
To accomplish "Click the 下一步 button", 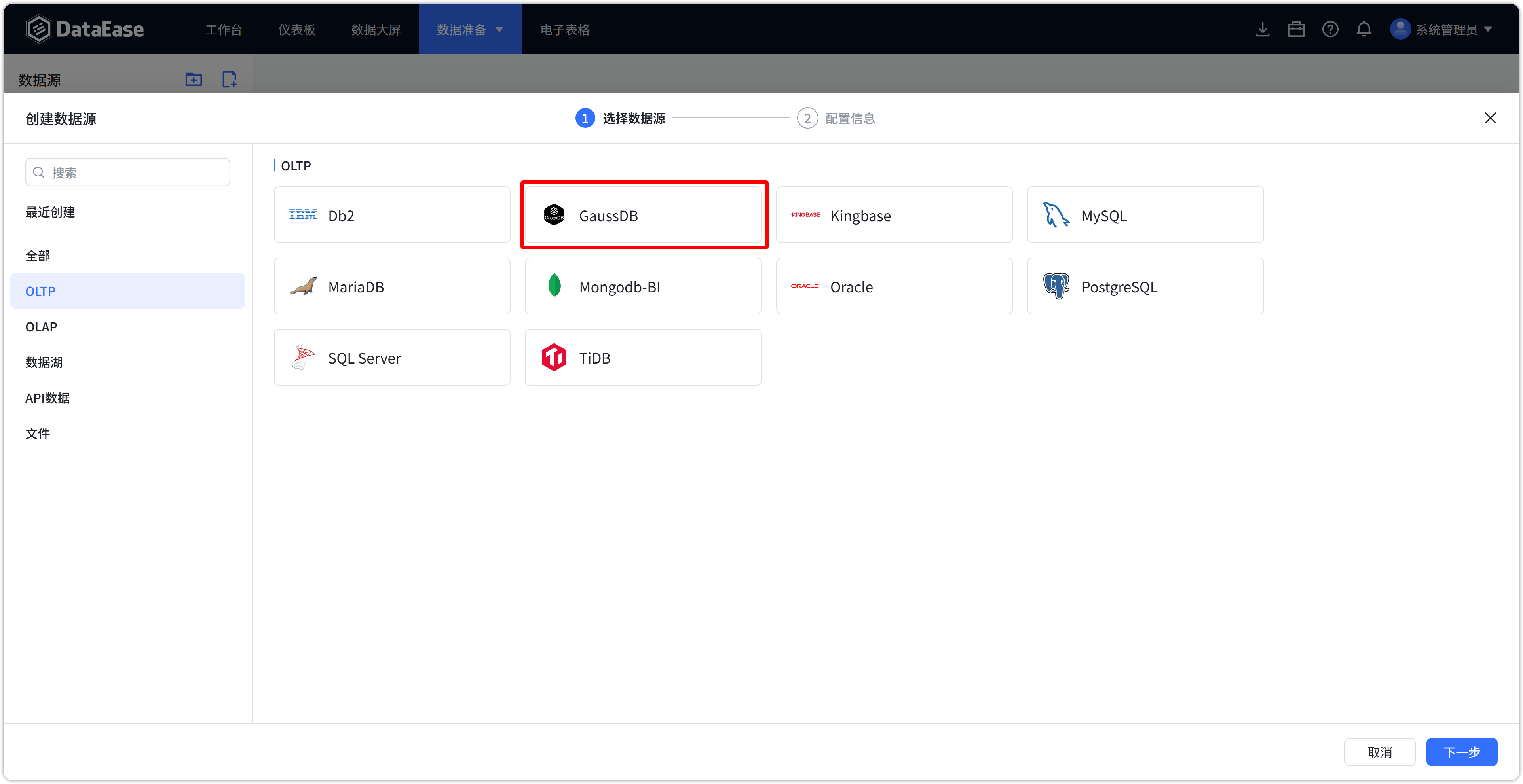I will pyautogui.click(x=1461, y=752).
